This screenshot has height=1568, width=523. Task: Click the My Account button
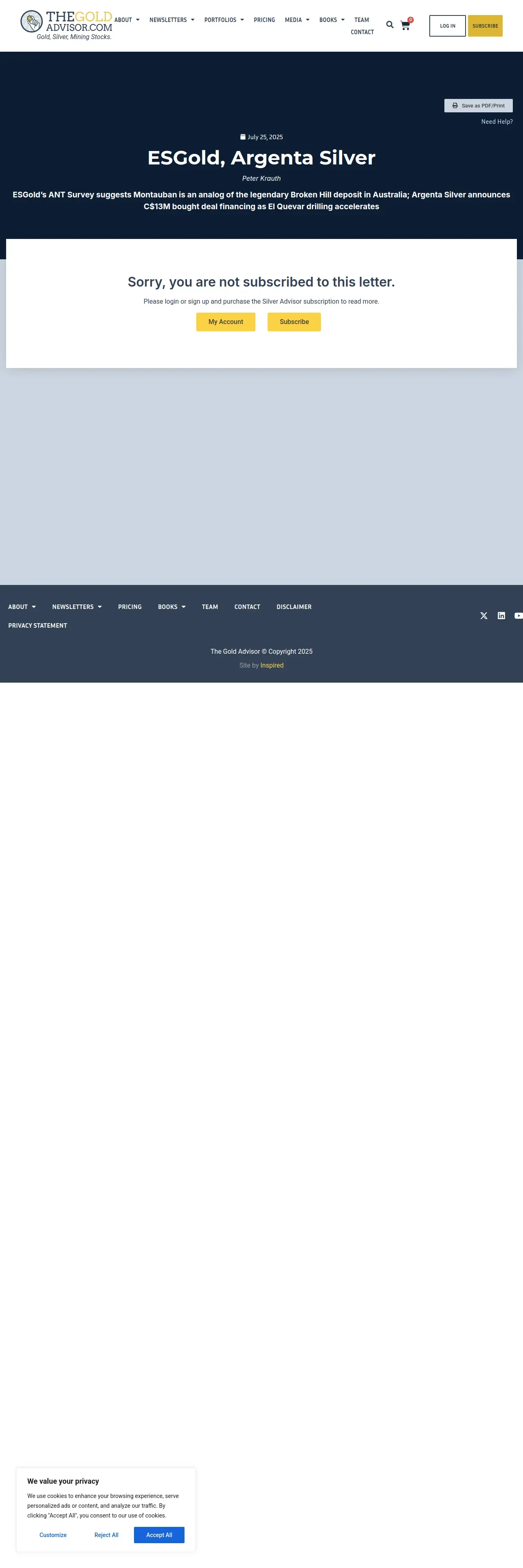click(226, 322)
